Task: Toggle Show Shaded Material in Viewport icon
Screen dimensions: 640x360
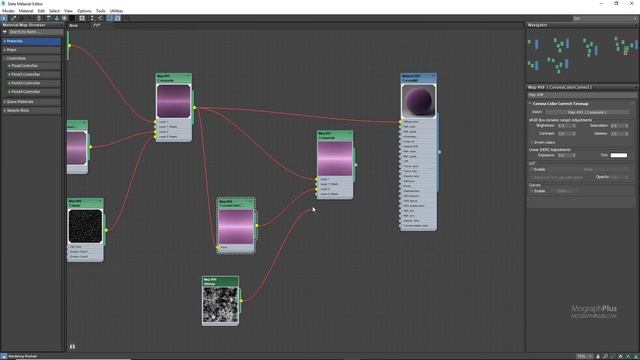Action: point(64,18)
